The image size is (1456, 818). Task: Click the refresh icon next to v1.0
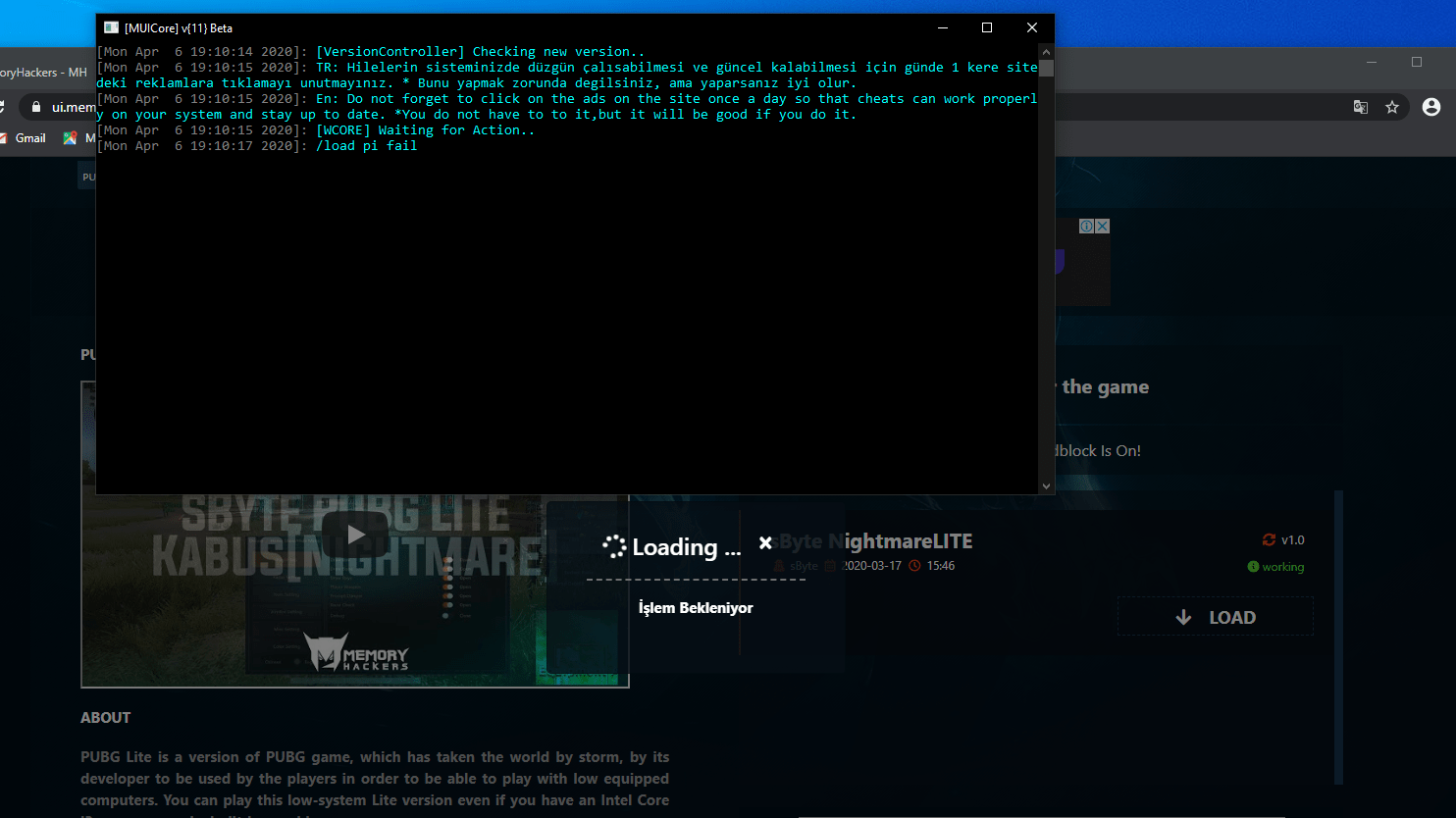1269,539
